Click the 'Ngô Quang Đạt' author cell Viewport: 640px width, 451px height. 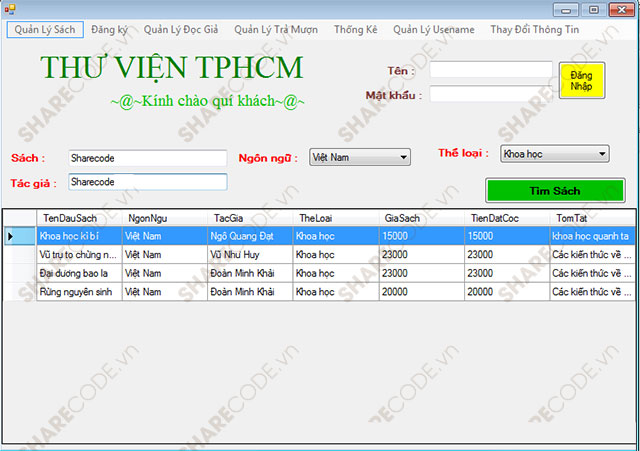coord(250,236)
